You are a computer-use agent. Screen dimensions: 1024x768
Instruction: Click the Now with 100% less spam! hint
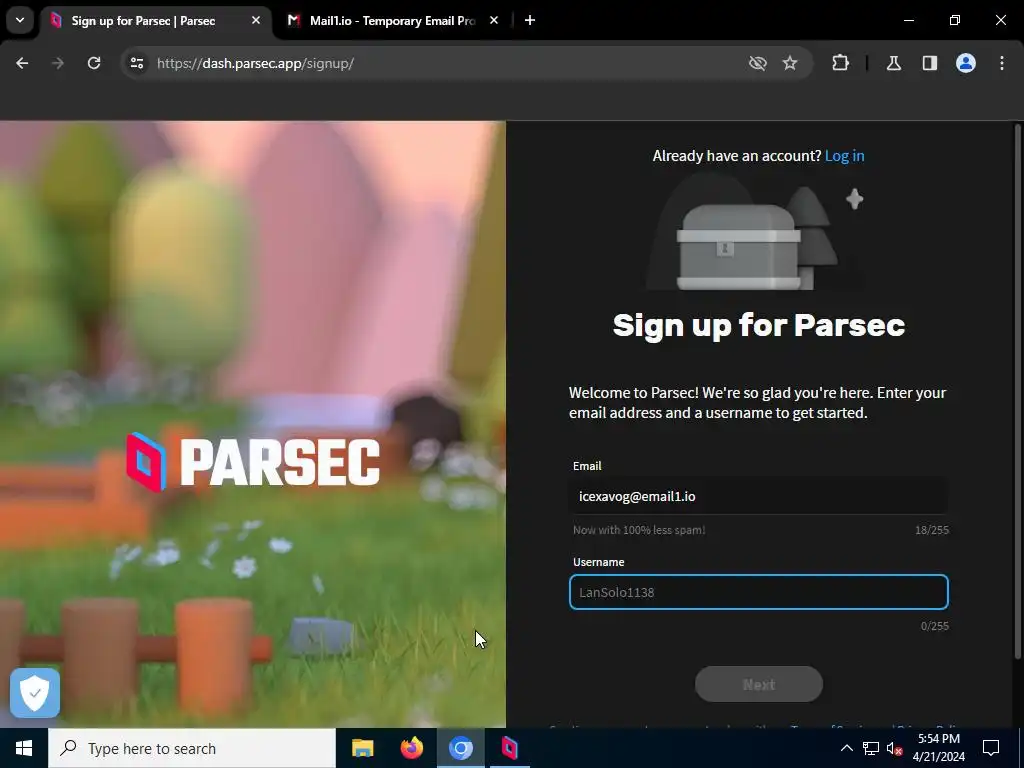click(639, 530)
